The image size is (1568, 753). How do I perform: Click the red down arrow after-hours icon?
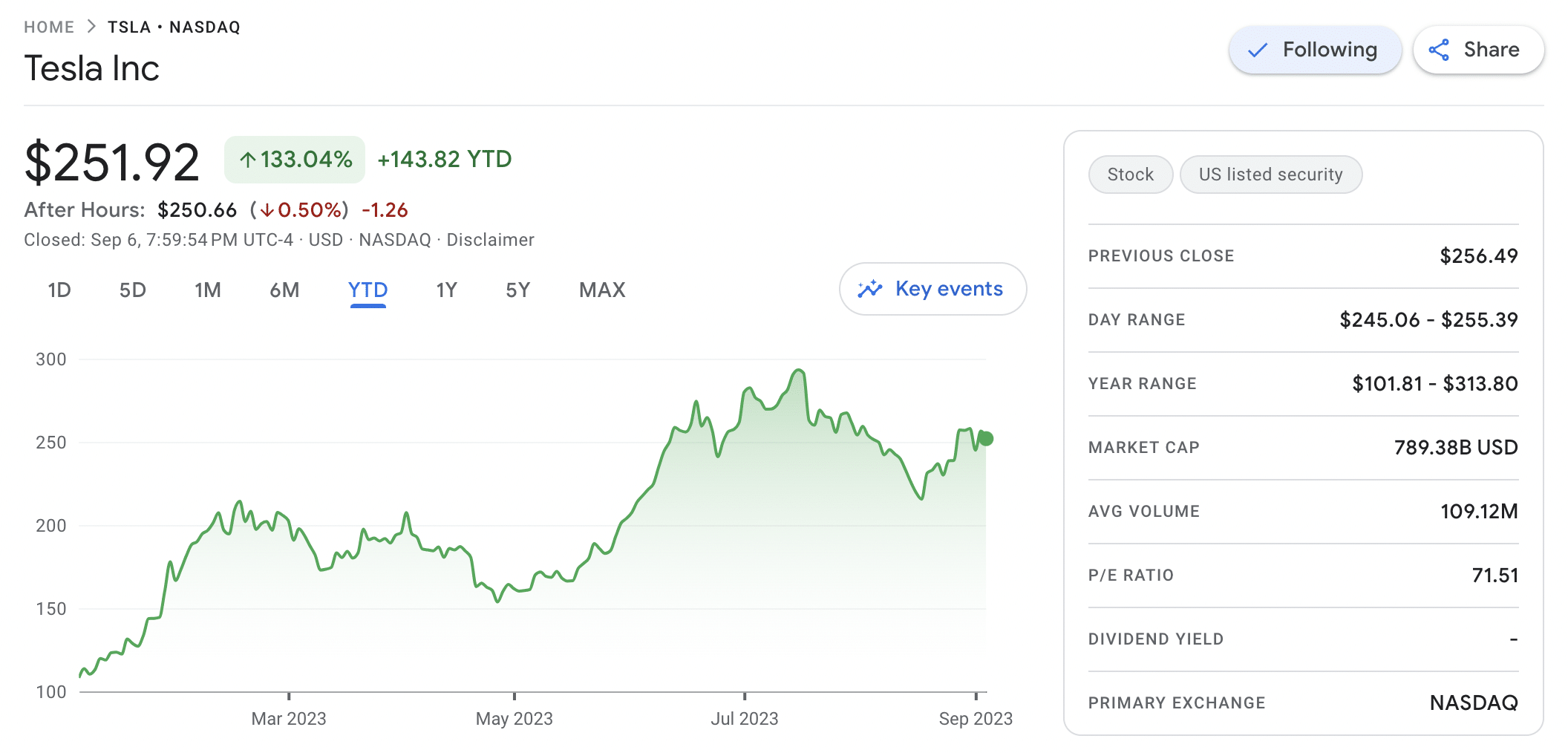click(267, 211)
